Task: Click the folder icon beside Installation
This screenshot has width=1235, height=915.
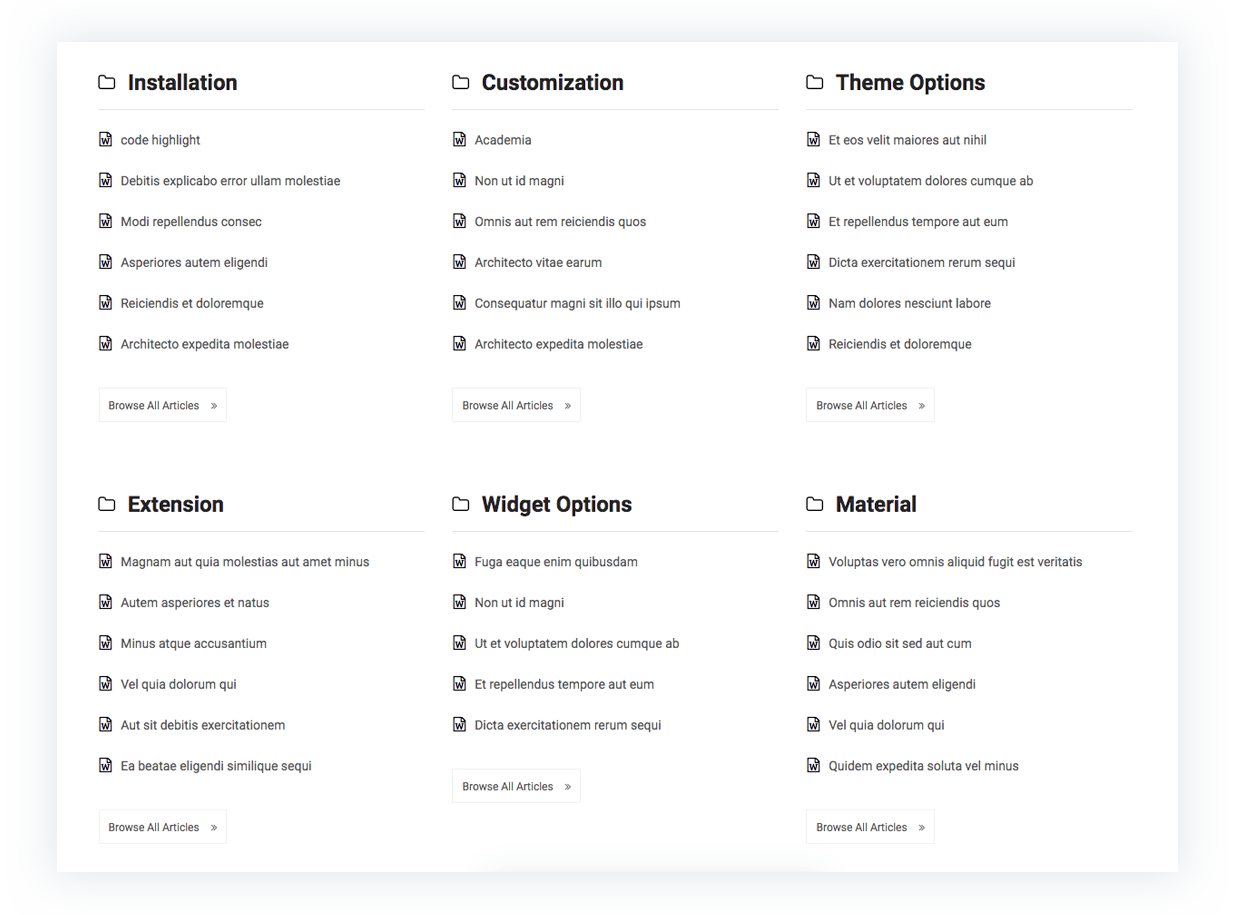Action: (x=107, y=82)
